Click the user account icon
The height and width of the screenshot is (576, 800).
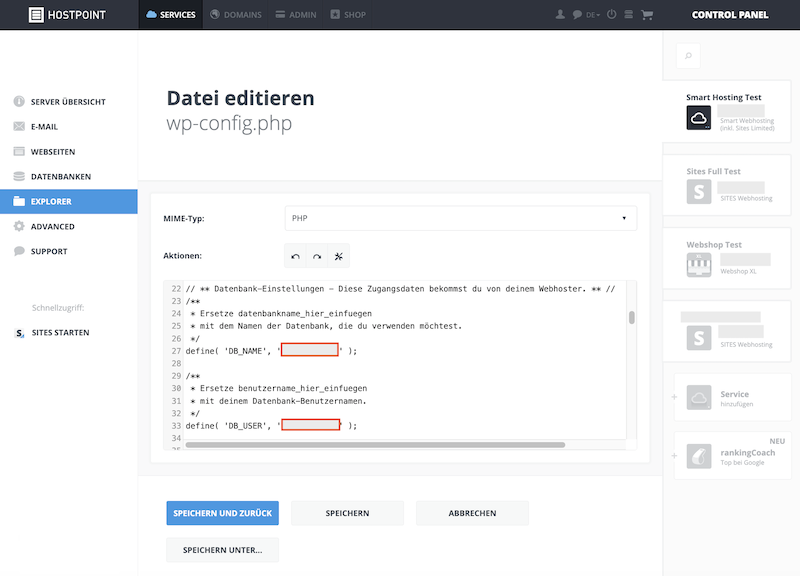point(560,15)
